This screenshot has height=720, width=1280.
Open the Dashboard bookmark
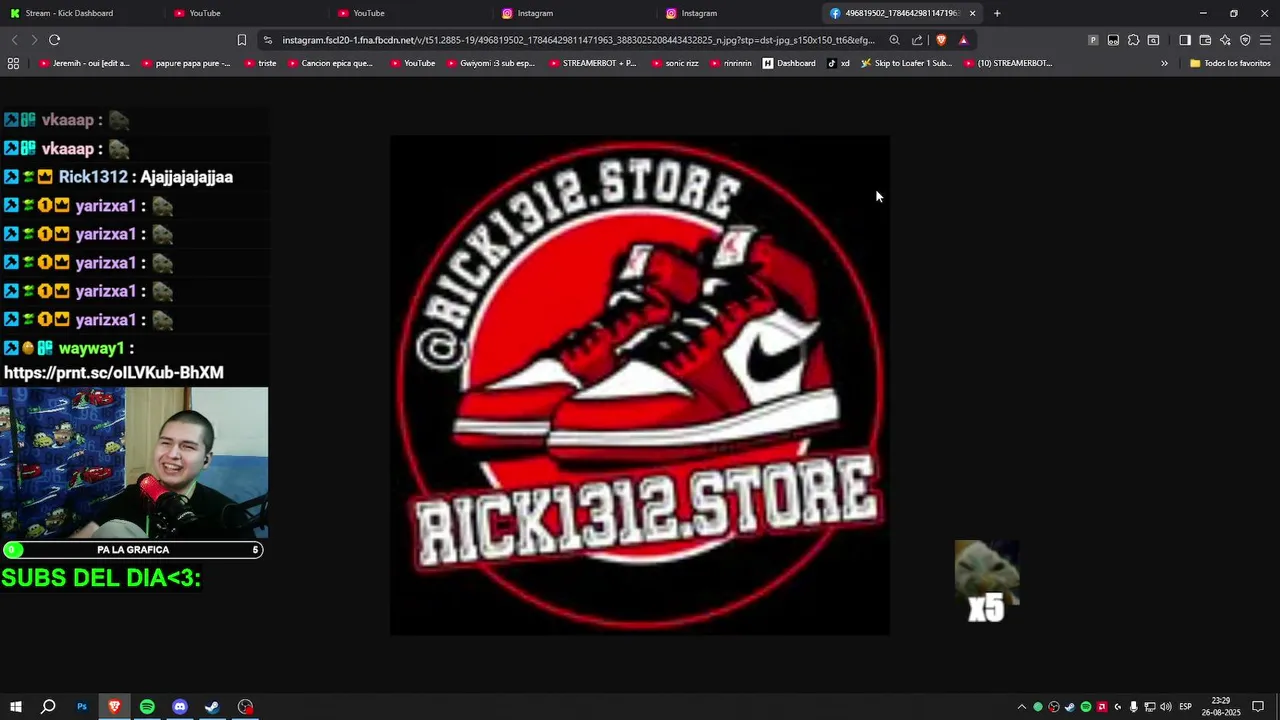789,63
